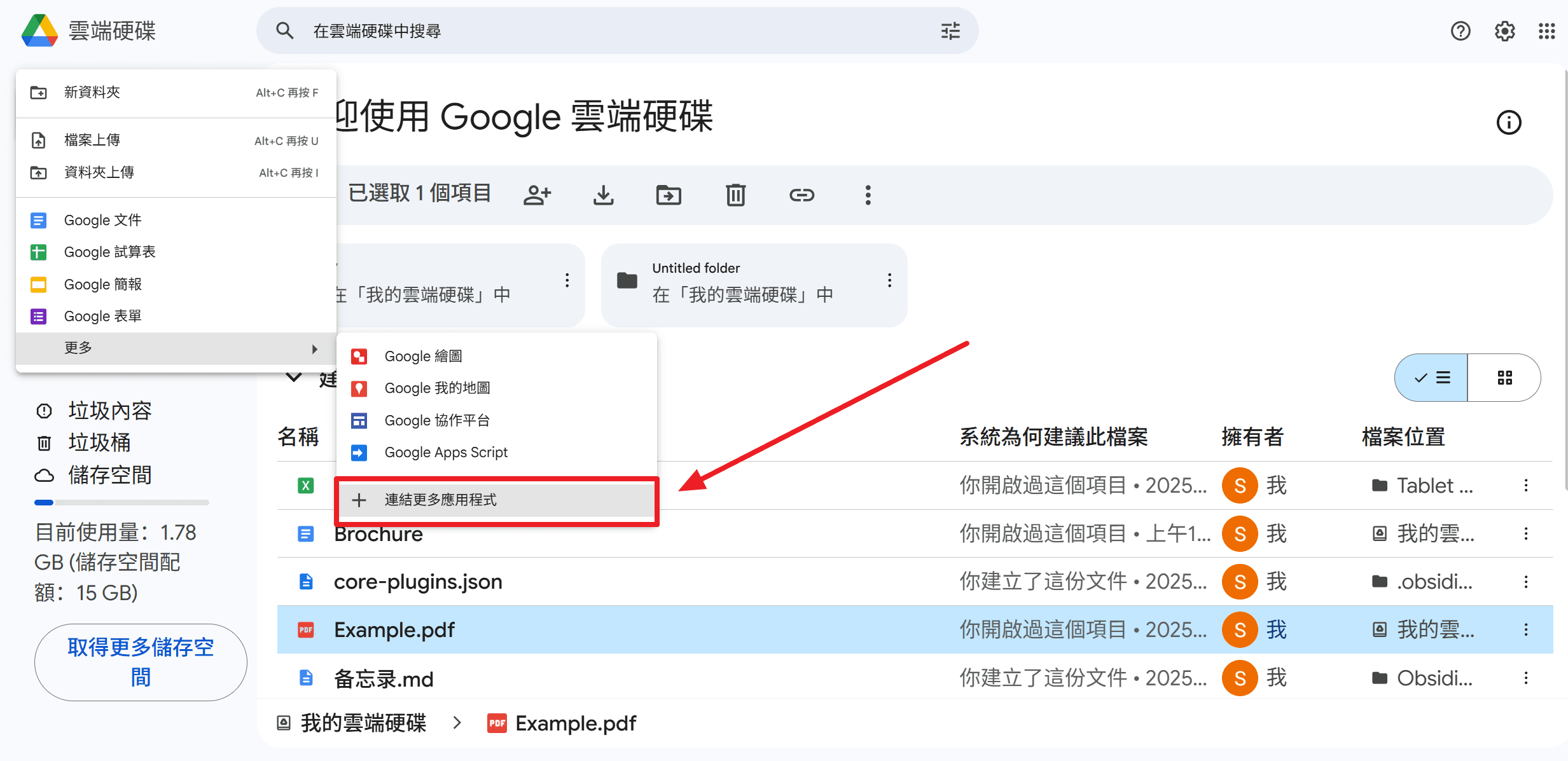Viewport: 1568px width, 761px height.
Task: Copy link for the selected item
Action: pyautogui.click(x=801, y=195)
